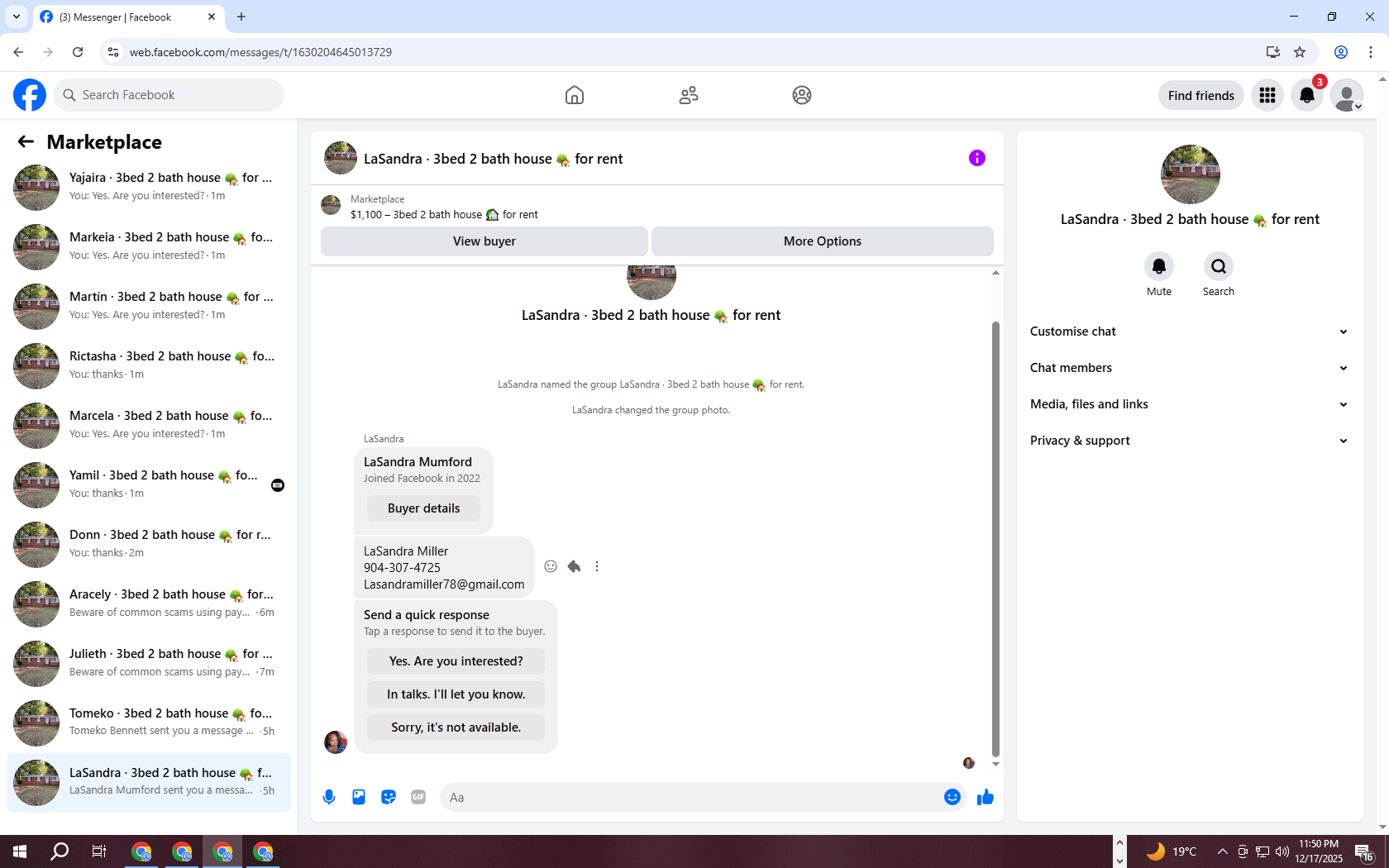The width and height of the screenshot is (1389, 868).
Task: Open Martín house rental conversation
Action: (x=149, y=307)
